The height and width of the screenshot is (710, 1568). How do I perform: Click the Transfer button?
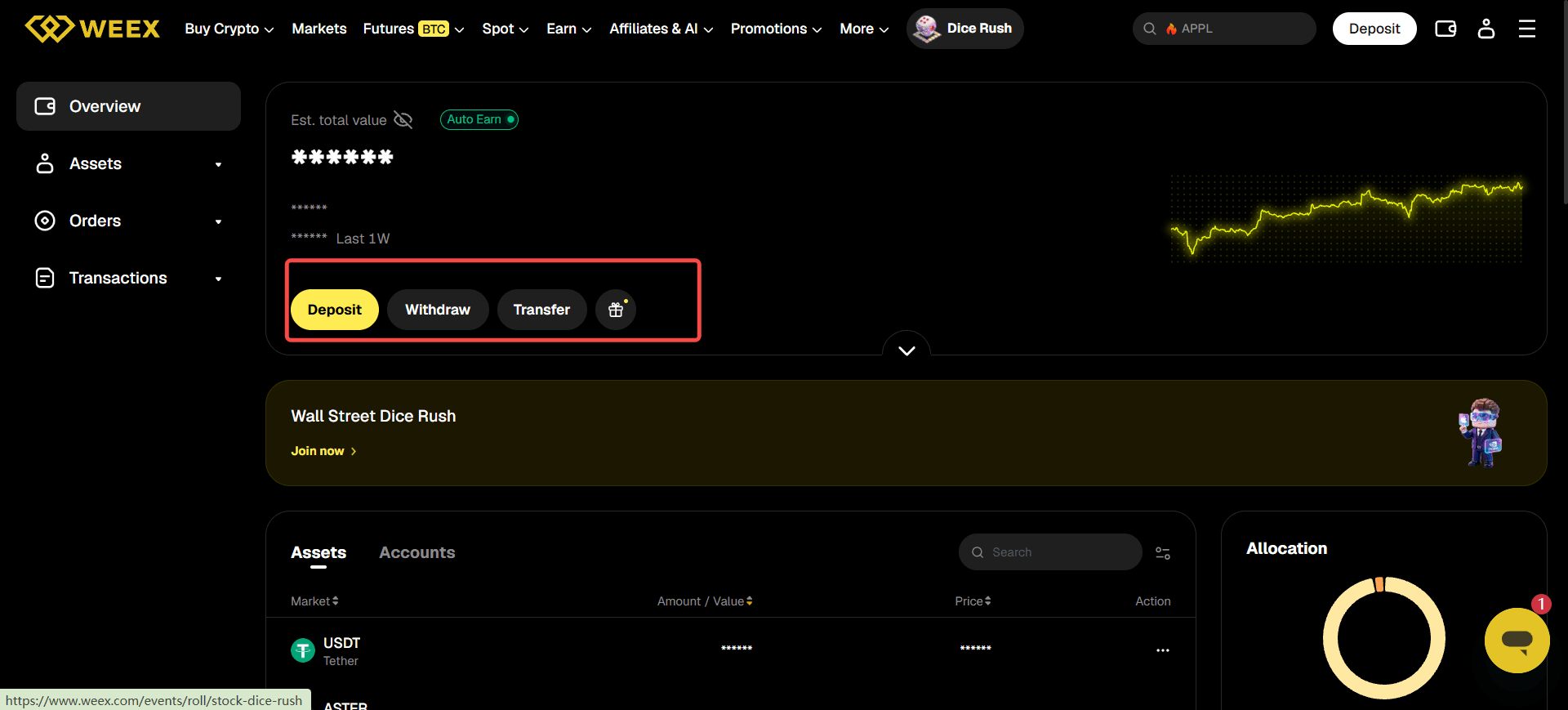[541, 310]
